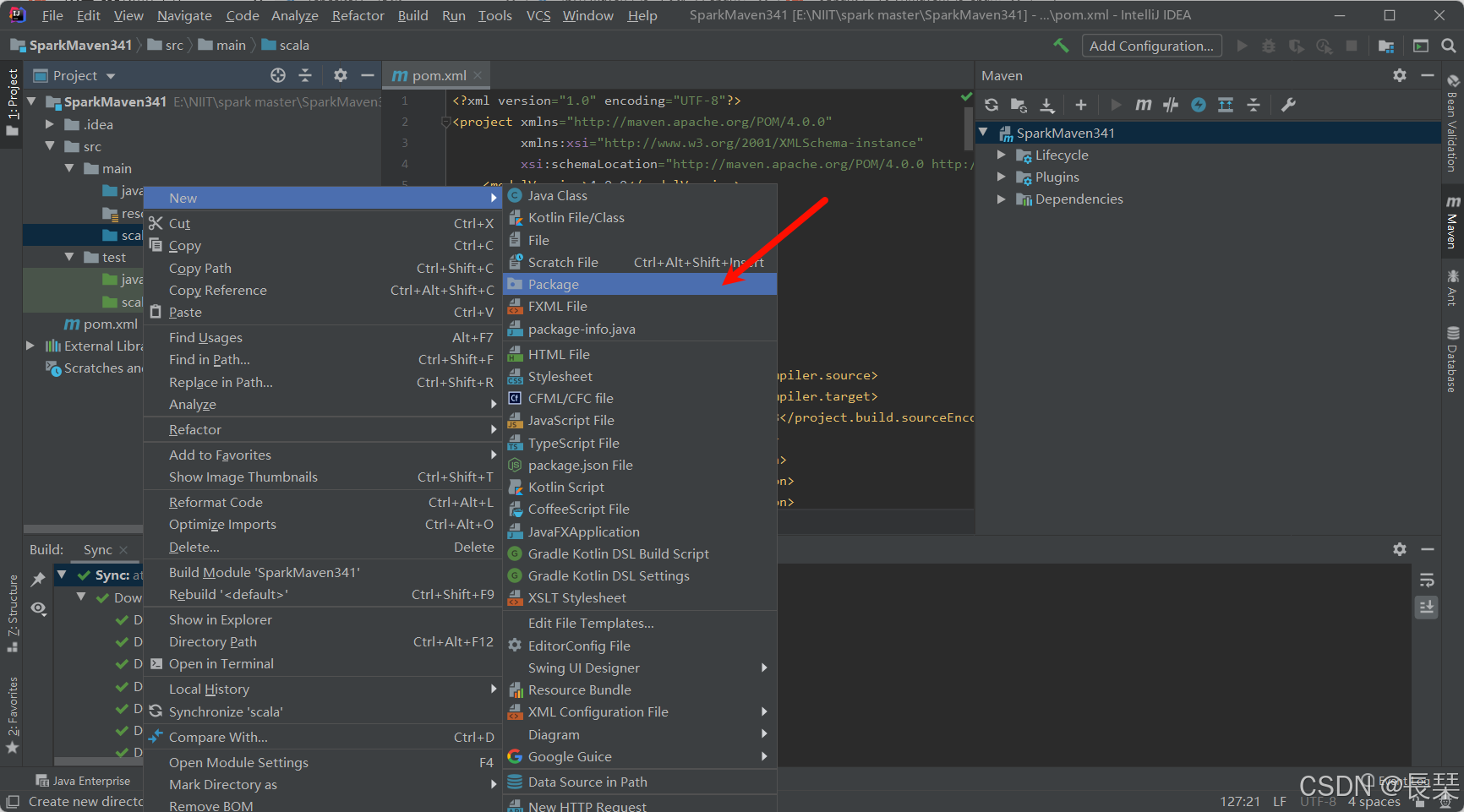Open Build panel gear settings
1464x812 pixels.
coord(1400,549)
